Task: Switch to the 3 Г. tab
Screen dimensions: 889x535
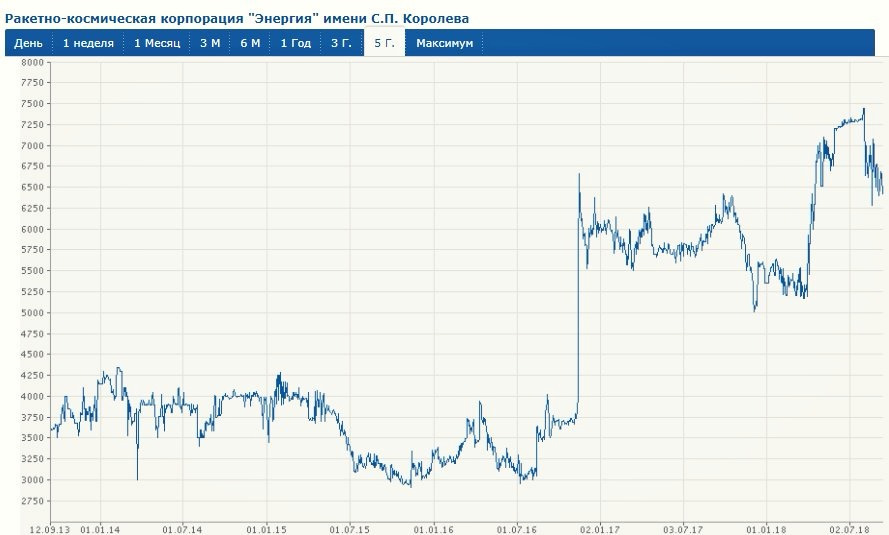Action: (341, 43)
